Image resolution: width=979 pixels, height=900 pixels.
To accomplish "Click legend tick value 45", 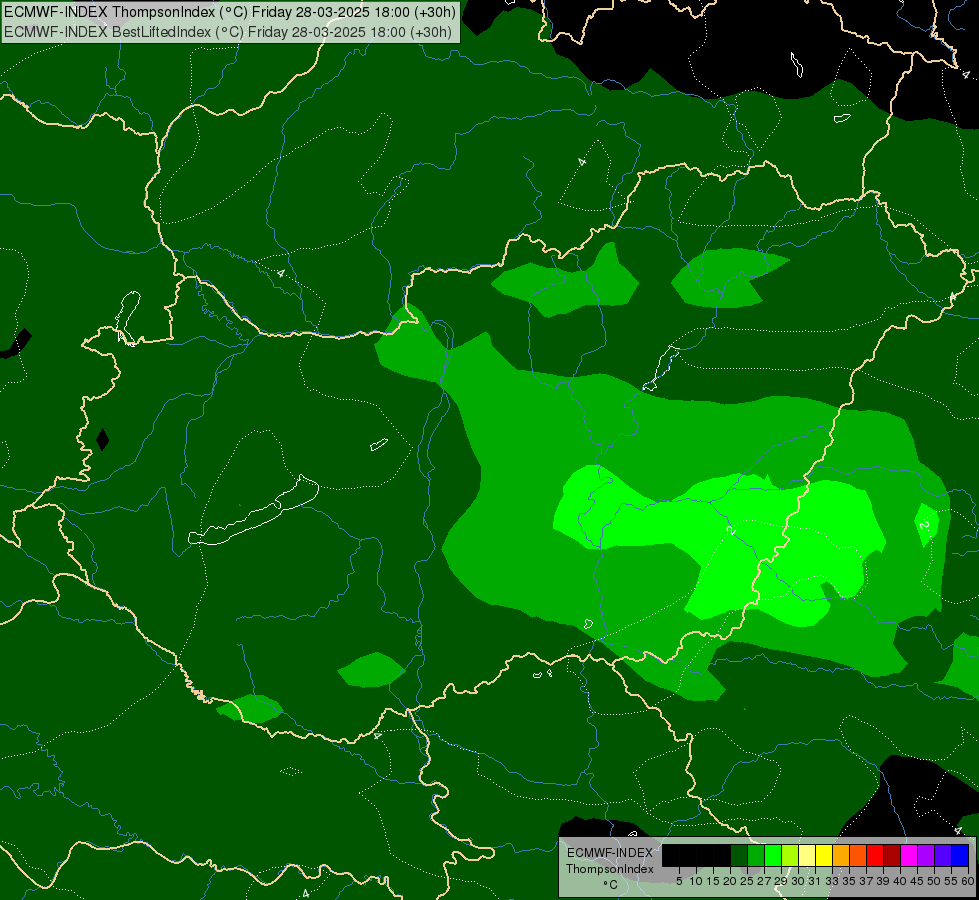I will [917, 881].
